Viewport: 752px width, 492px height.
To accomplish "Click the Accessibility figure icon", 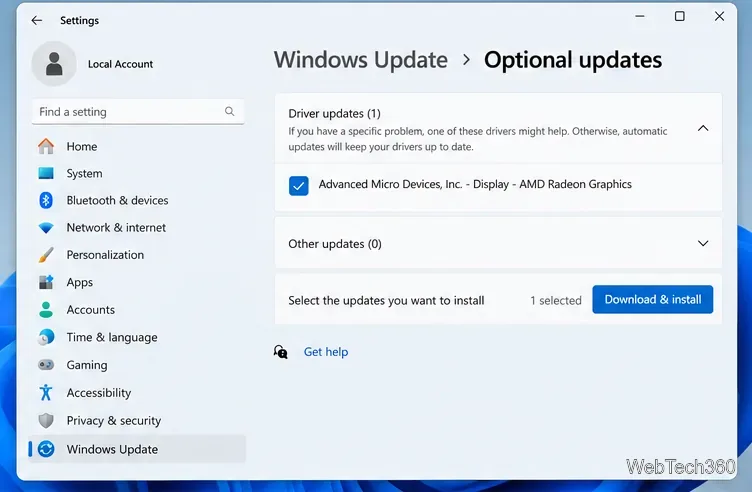I will click(46, 392).
